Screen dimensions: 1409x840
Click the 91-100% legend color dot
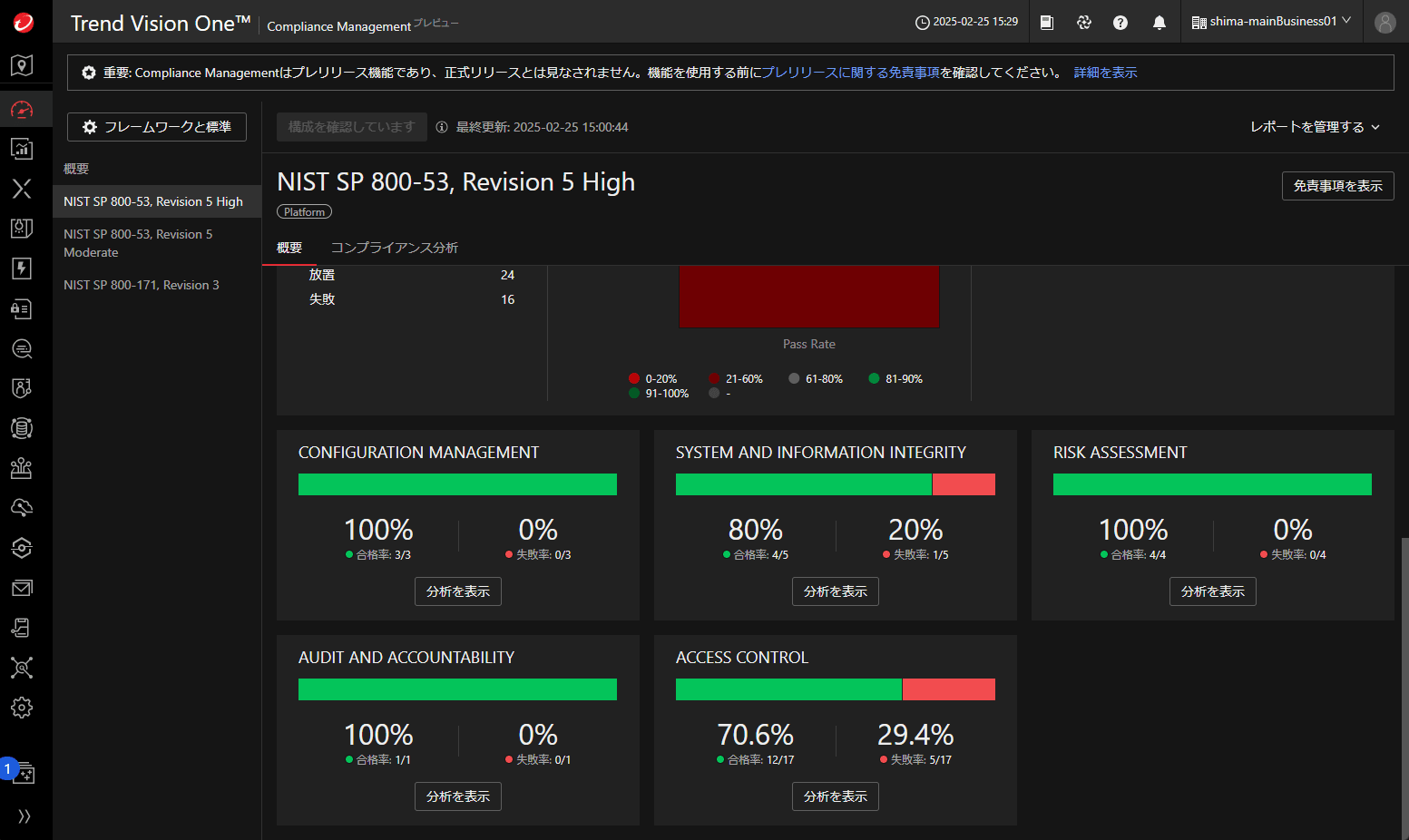coord(634,393)
